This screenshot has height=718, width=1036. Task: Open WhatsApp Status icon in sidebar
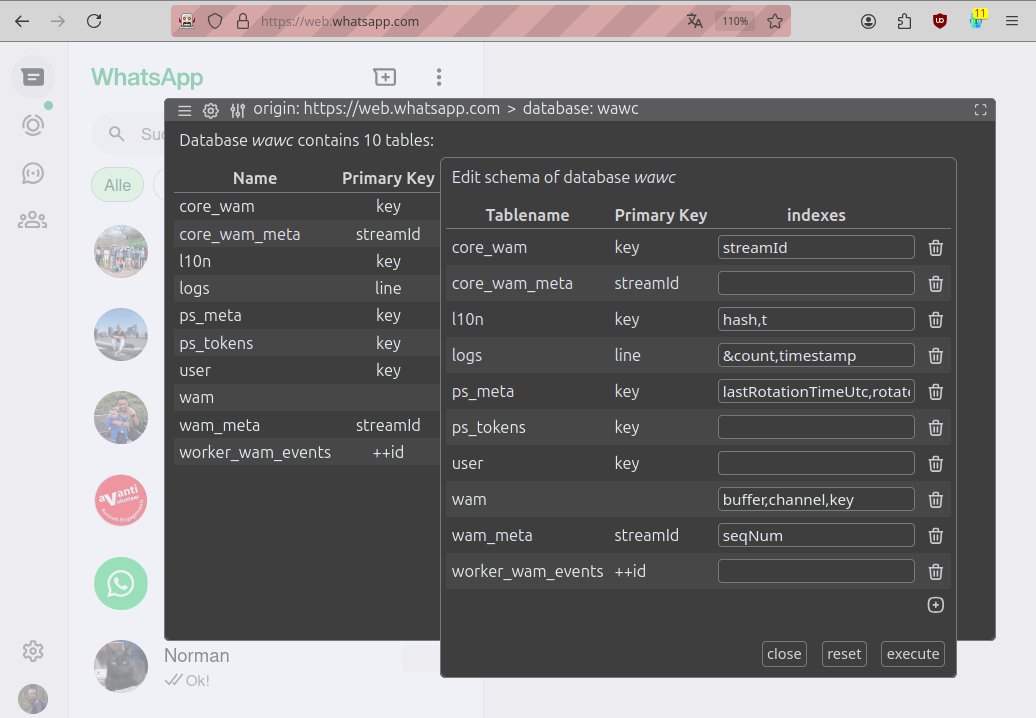[x=33, y=125]
